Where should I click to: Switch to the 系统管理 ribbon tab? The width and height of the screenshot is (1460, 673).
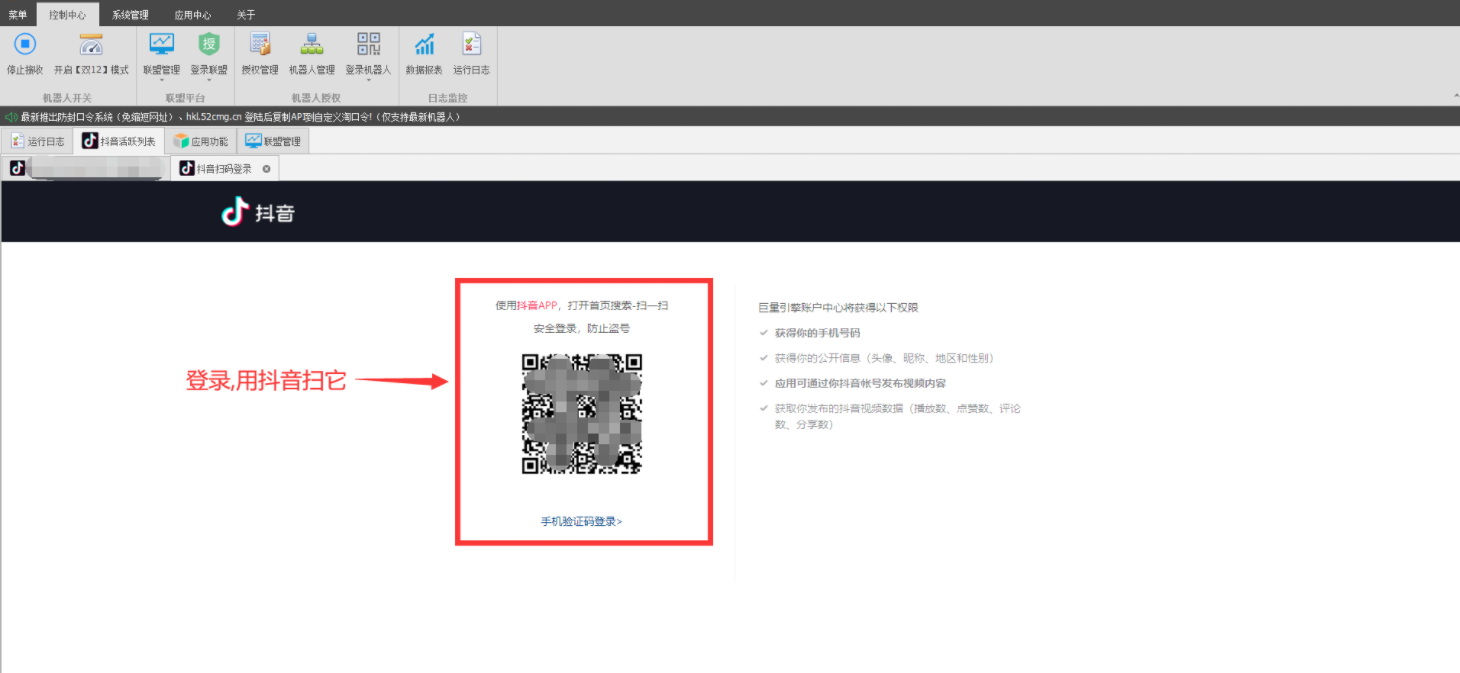(130, 14)
